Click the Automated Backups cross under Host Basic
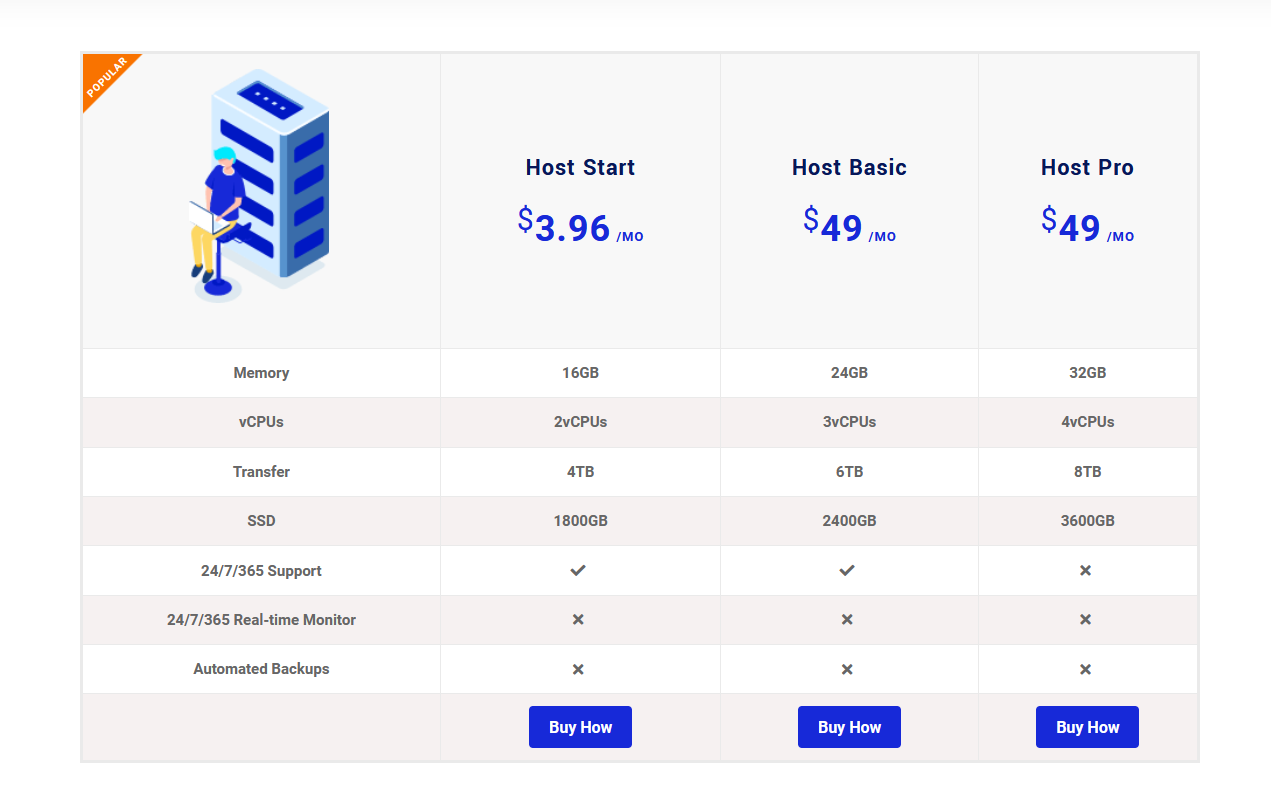The image size is (1271, 809). pos(847,669)
